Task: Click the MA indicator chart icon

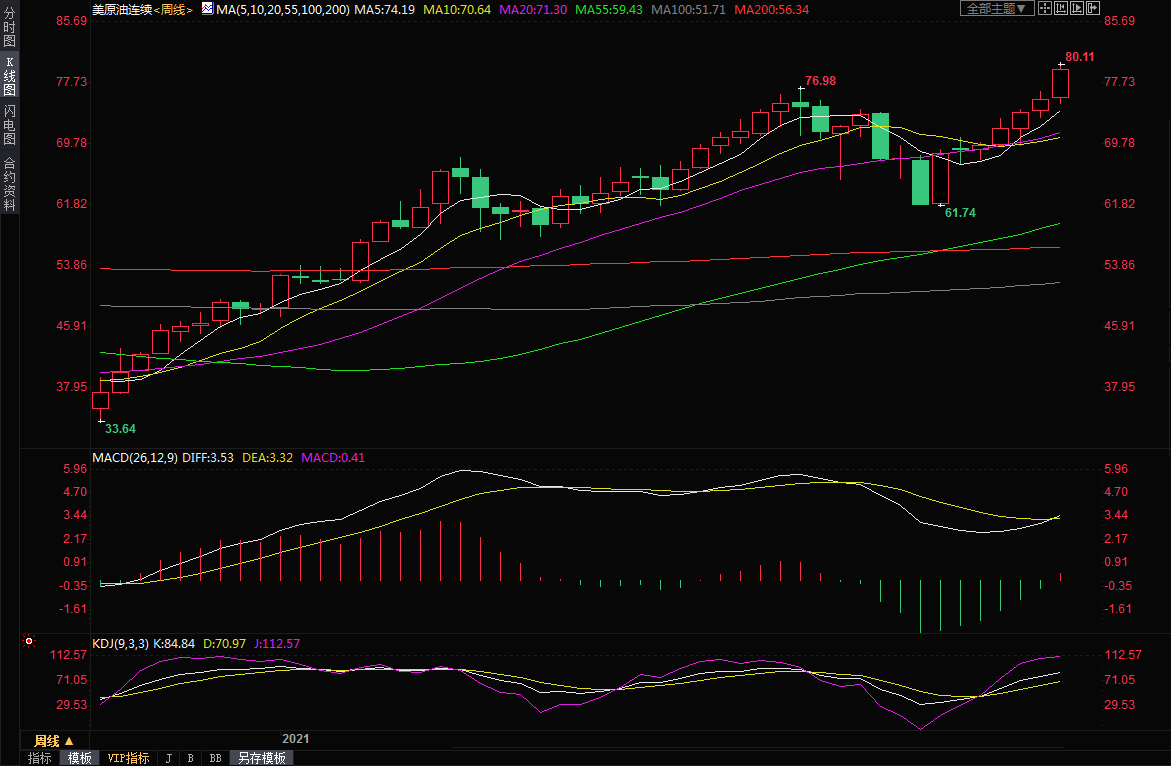Action: point(207,9)
